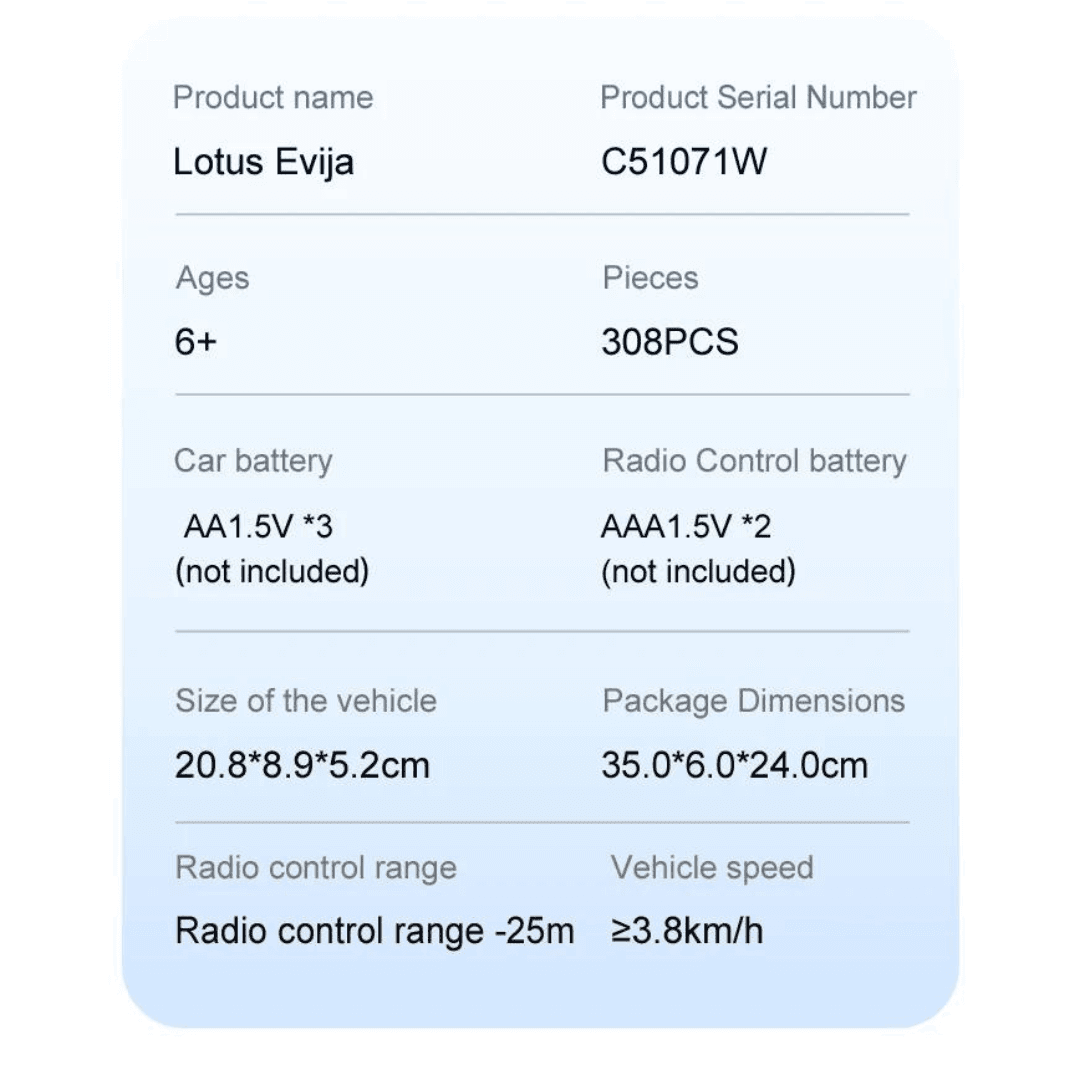Select the '35.0*6.0*24.0cm' package dimensions value
Screen dimensions: 1080x1080
click(734, 766)
